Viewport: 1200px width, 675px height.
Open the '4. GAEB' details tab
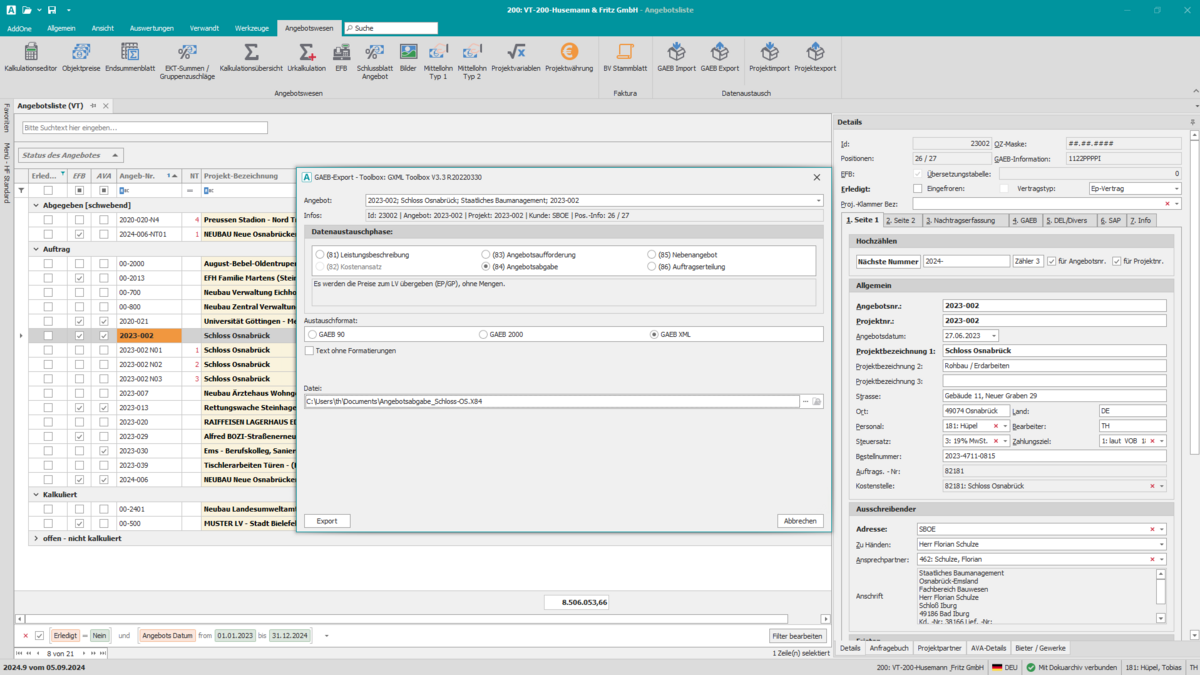(x=1024, y=220)
